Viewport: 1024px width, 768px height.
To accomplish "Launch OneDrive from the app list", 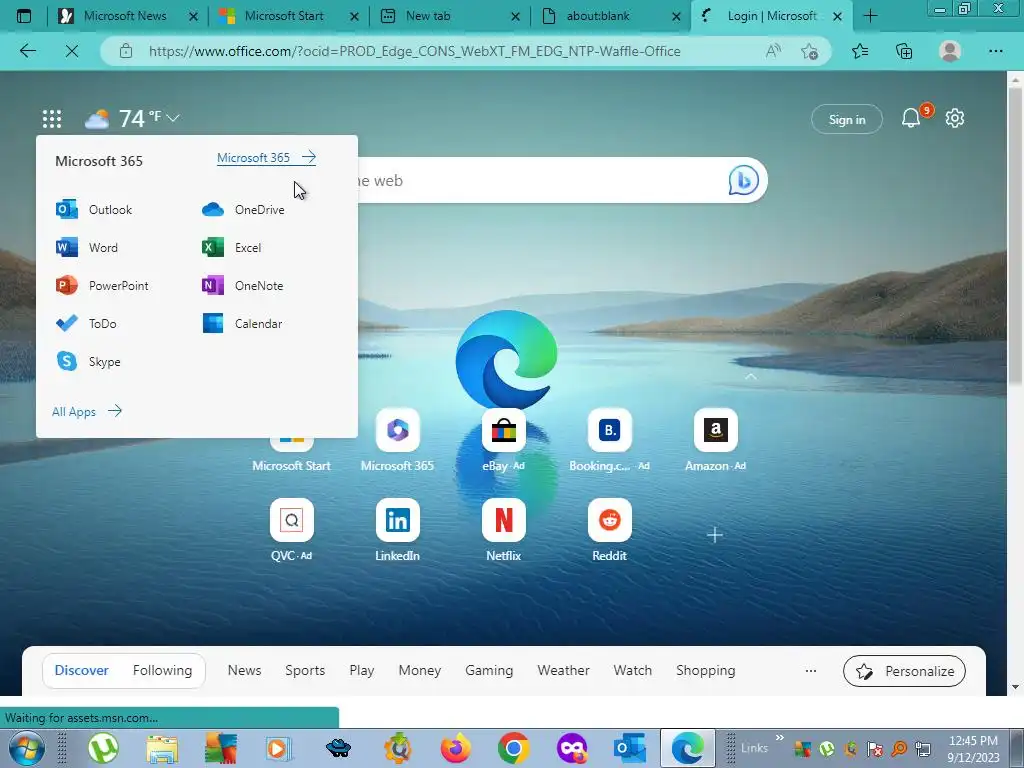I will tap(243, 210).
